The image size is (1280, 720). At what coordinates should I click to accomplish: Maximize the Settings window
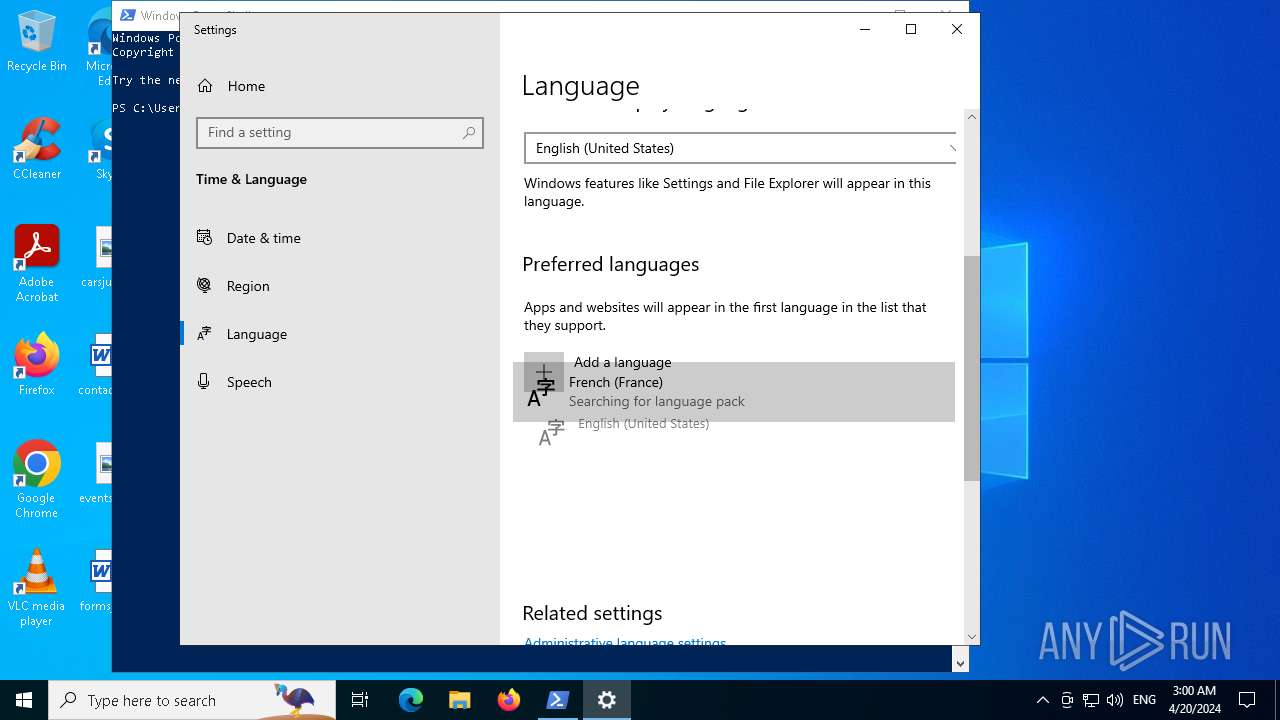[911, 30]
